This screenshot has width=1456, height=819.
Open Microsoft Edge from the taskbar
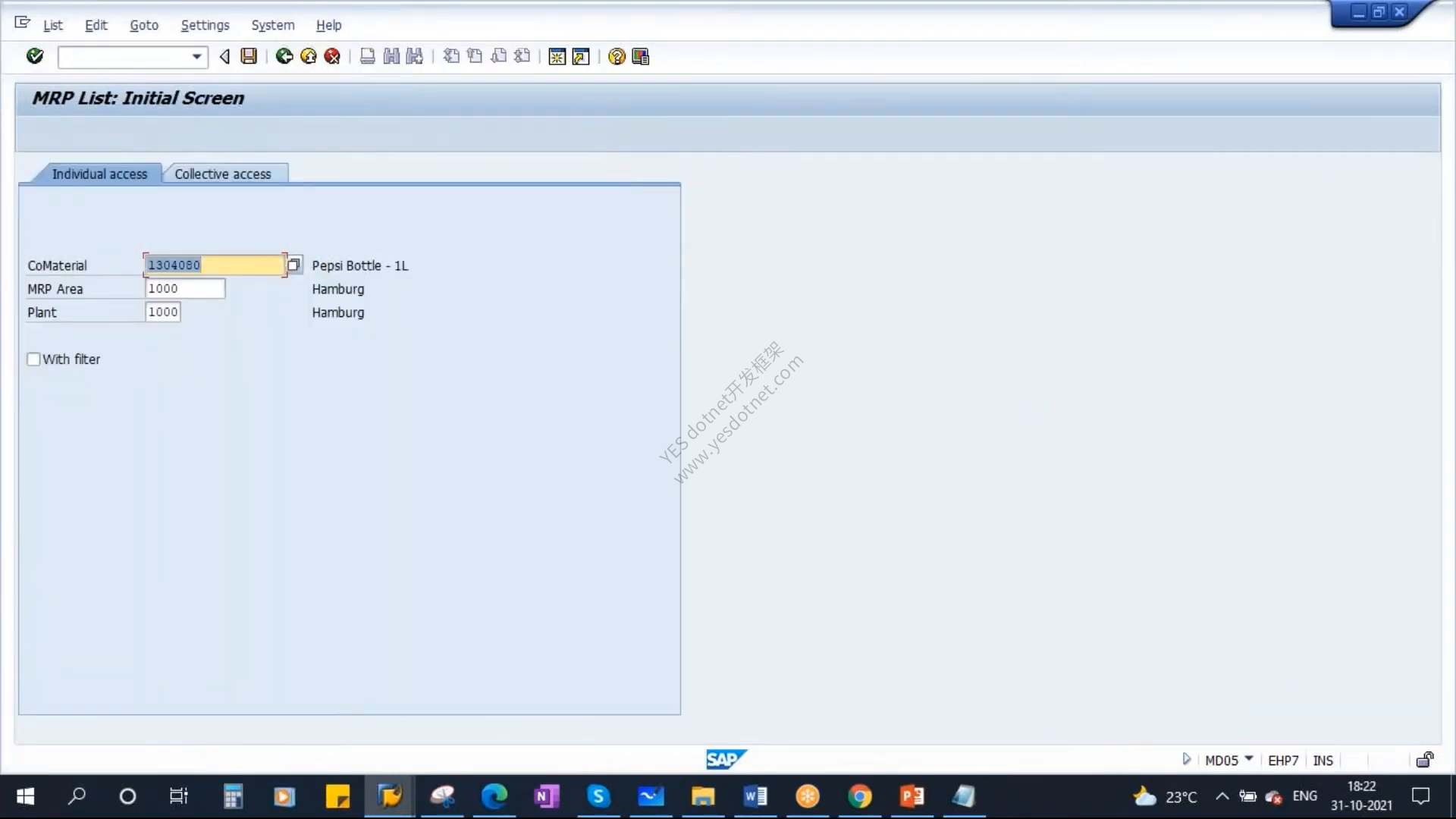point(494,796)
